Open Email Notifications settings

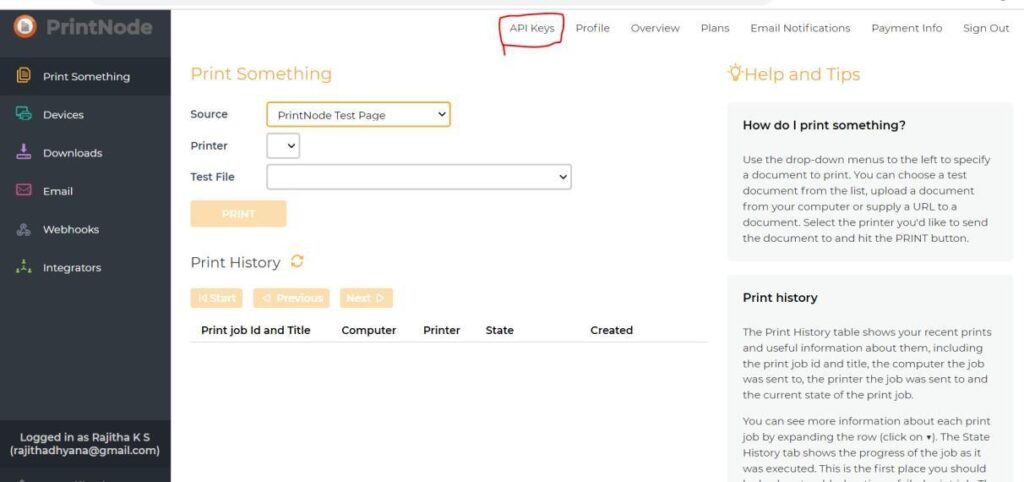click(800, 28)
